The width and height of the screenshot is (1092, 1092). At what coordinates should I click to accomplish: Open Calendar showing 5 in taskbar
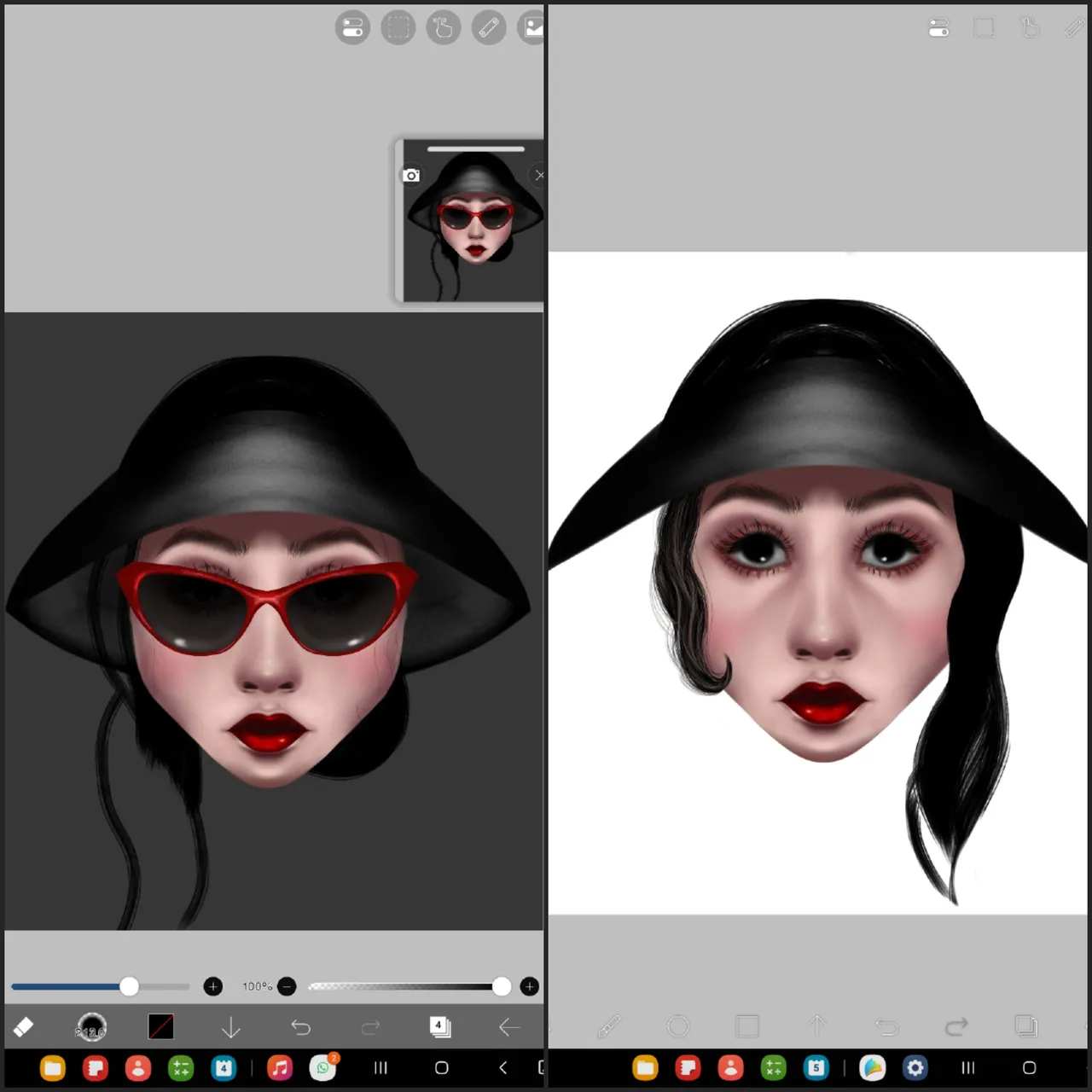(816, 1067)
